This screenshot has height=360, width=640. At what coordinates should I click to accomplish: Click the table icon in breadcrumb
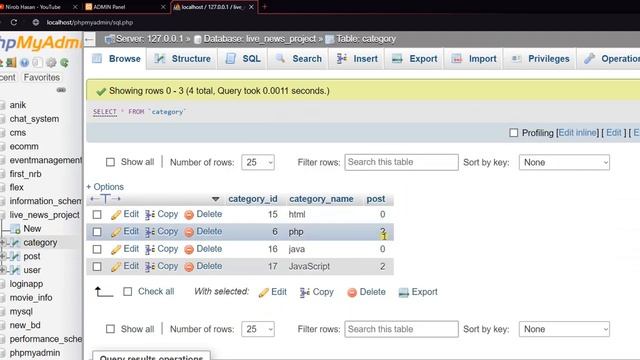coord(329,39)
